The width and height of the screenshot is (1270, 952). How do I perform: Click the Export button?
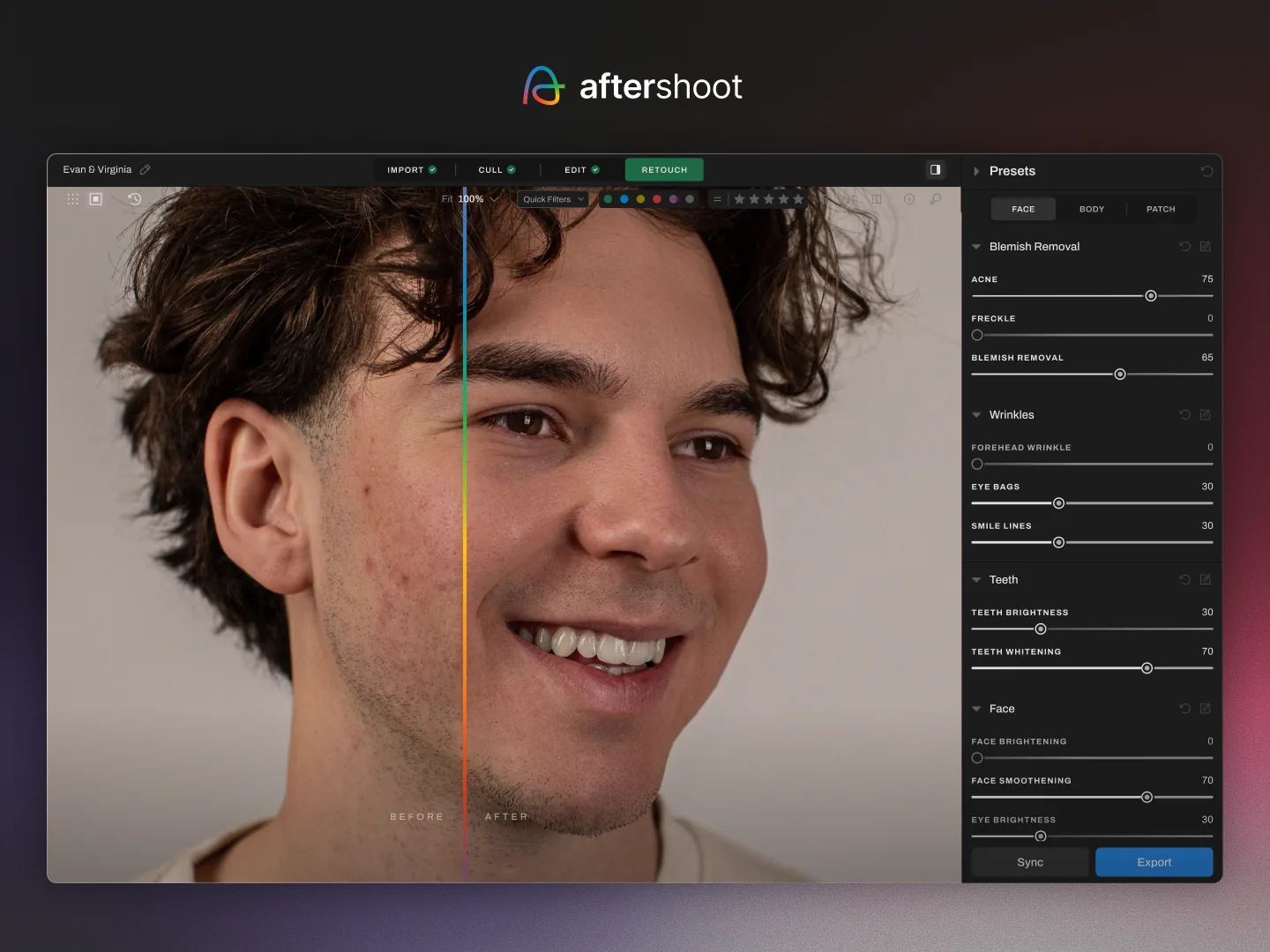coord(1154,862)
